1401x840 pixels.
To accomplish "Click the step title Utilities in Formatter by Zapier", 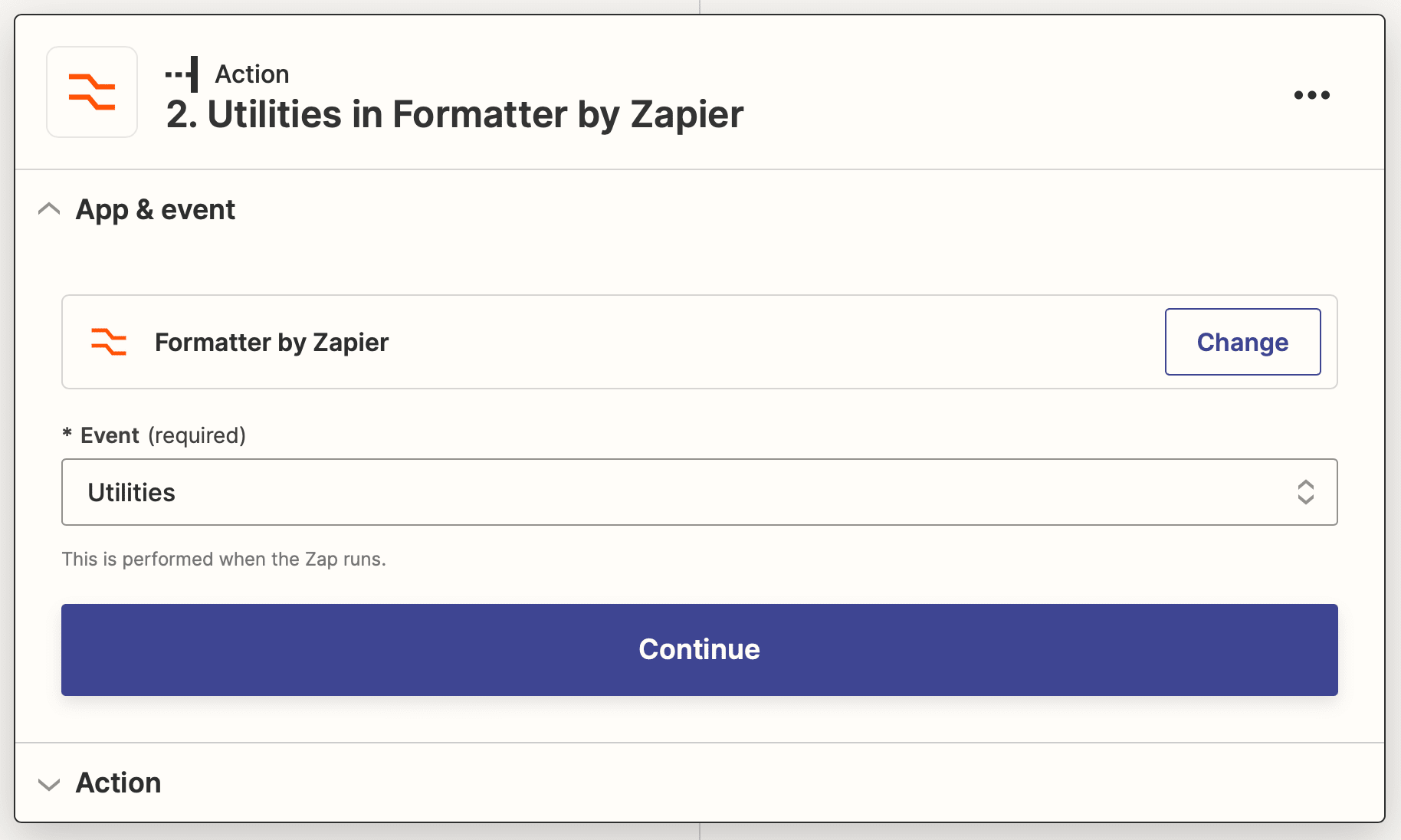I will 455,114.
